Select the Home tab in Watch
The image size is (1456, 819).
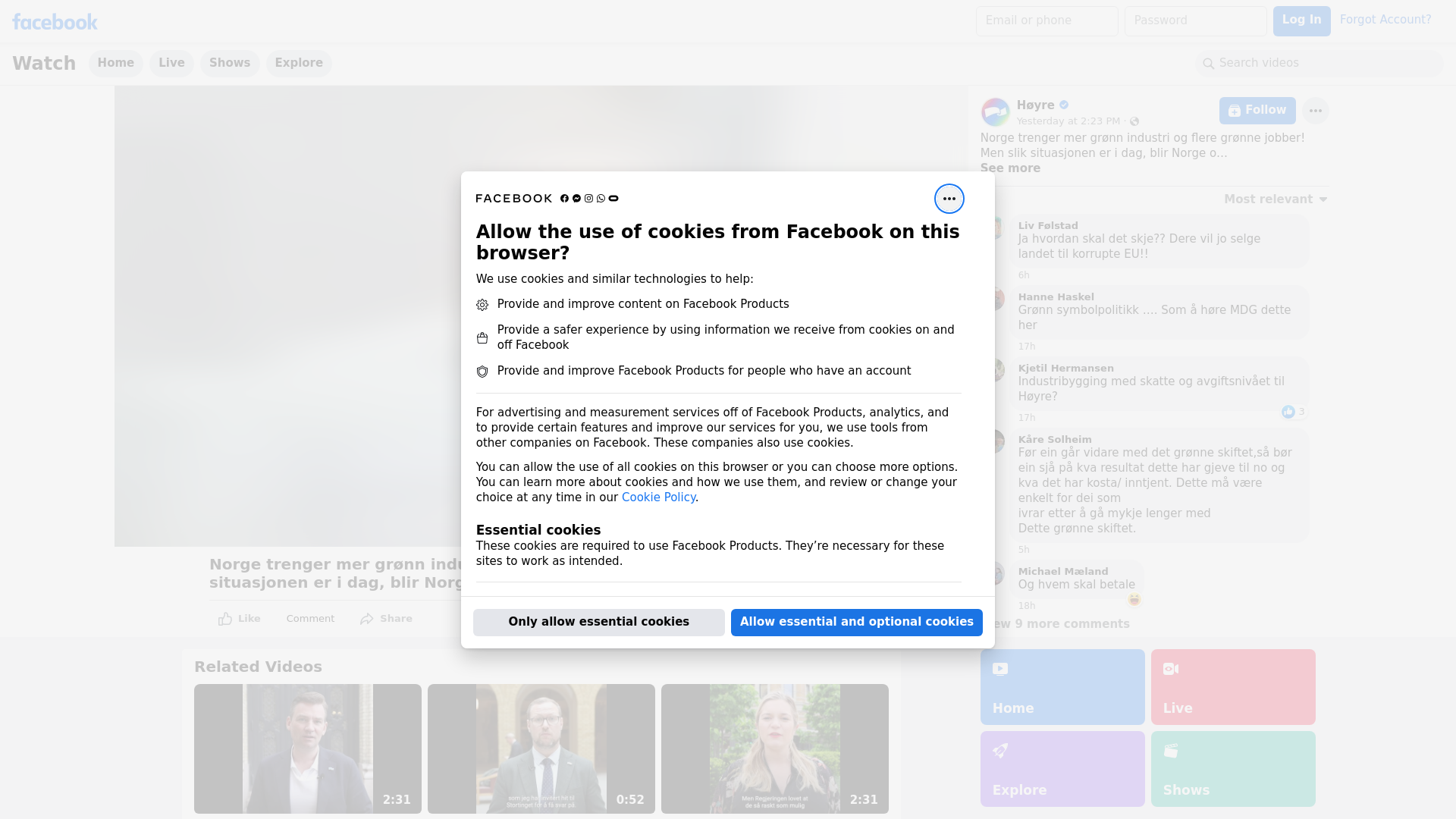(x=115, y=63)
